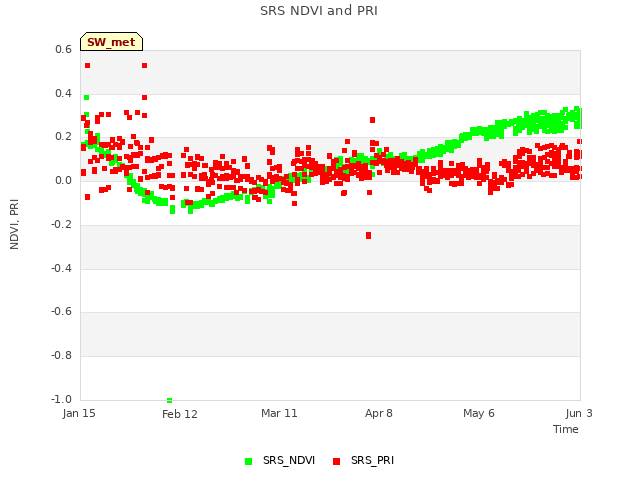Click the 0.4 y-axis tick label
This screenshot has height=480, width=640.
(63, 93)
